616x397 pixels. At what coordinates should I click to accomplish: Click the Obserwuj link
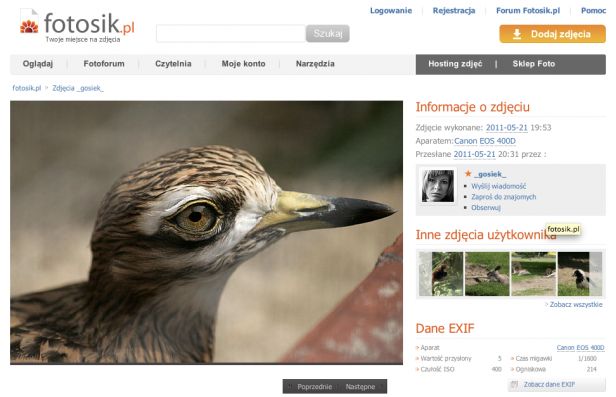pyautogui.click(x=486, y=207)
